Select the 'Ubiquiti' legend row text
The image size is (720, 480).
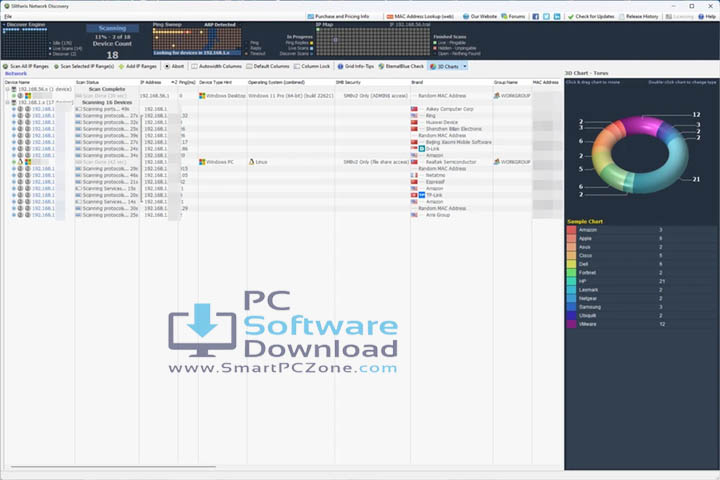click(x=588, y=316)
